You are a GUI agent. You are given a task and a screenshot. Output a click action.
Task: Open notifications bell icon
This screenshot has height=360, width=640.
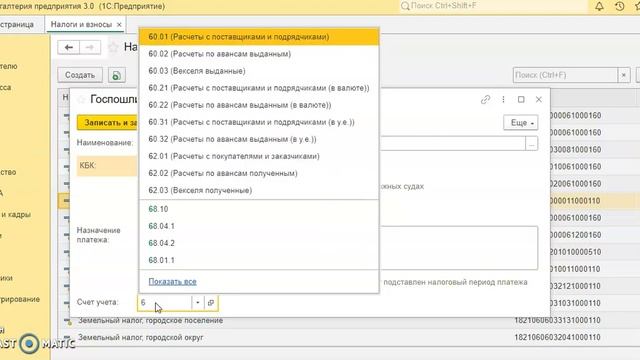[x=599, y=6]
